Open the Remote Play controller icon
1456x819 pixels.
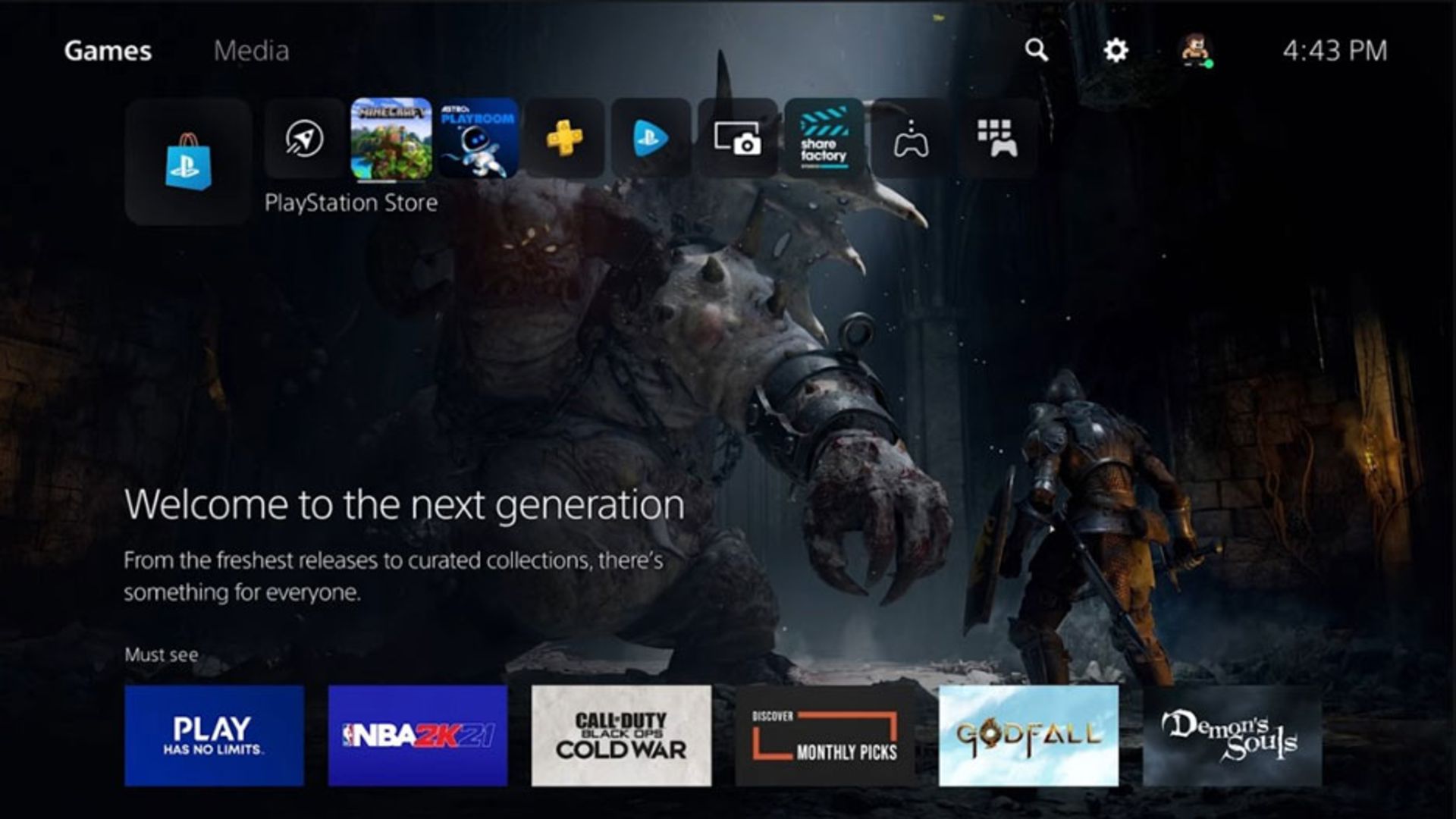coord(911,138)
